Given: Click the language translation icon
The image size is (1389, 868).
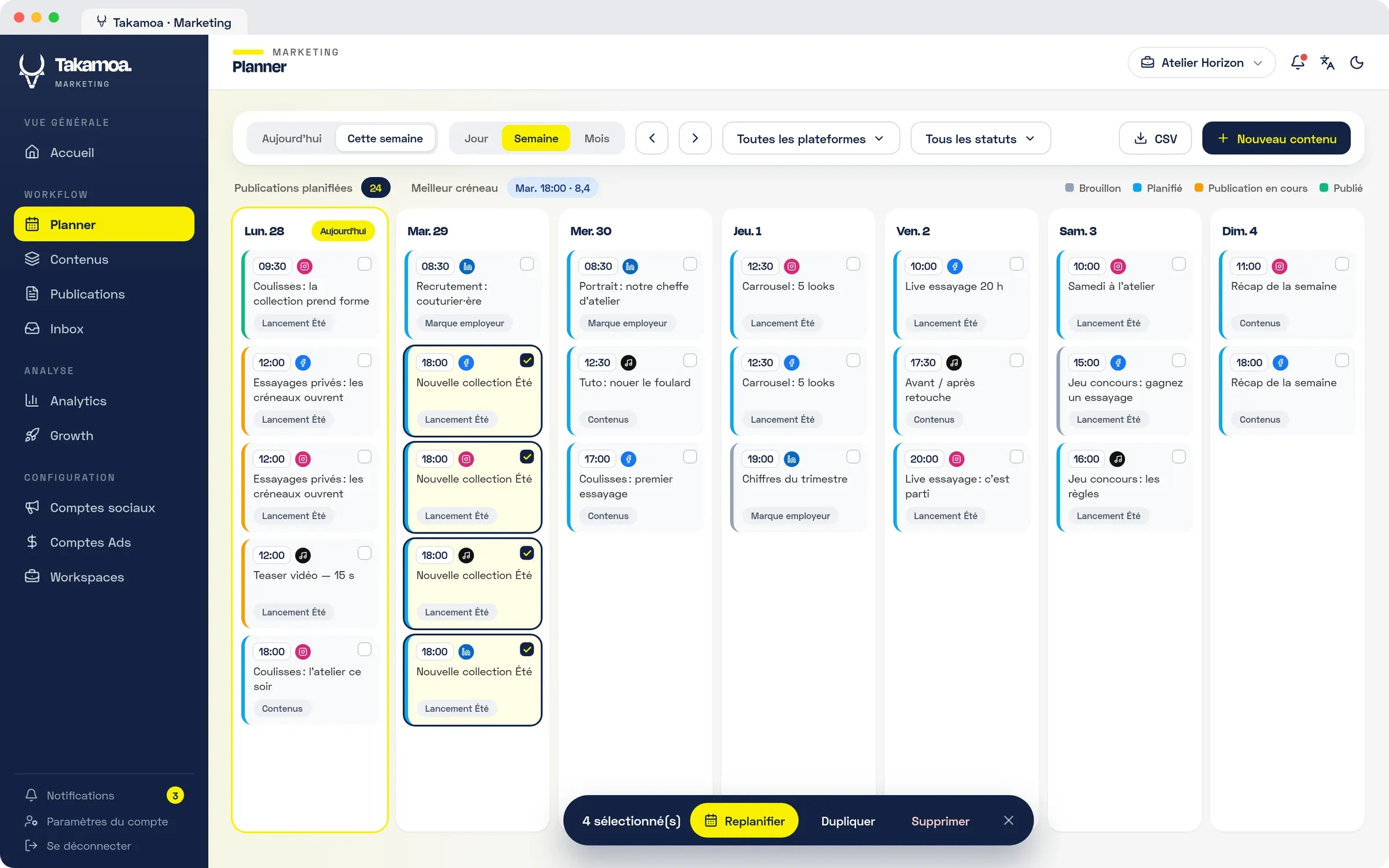Looking at the screenshot, I should 1327,62.
